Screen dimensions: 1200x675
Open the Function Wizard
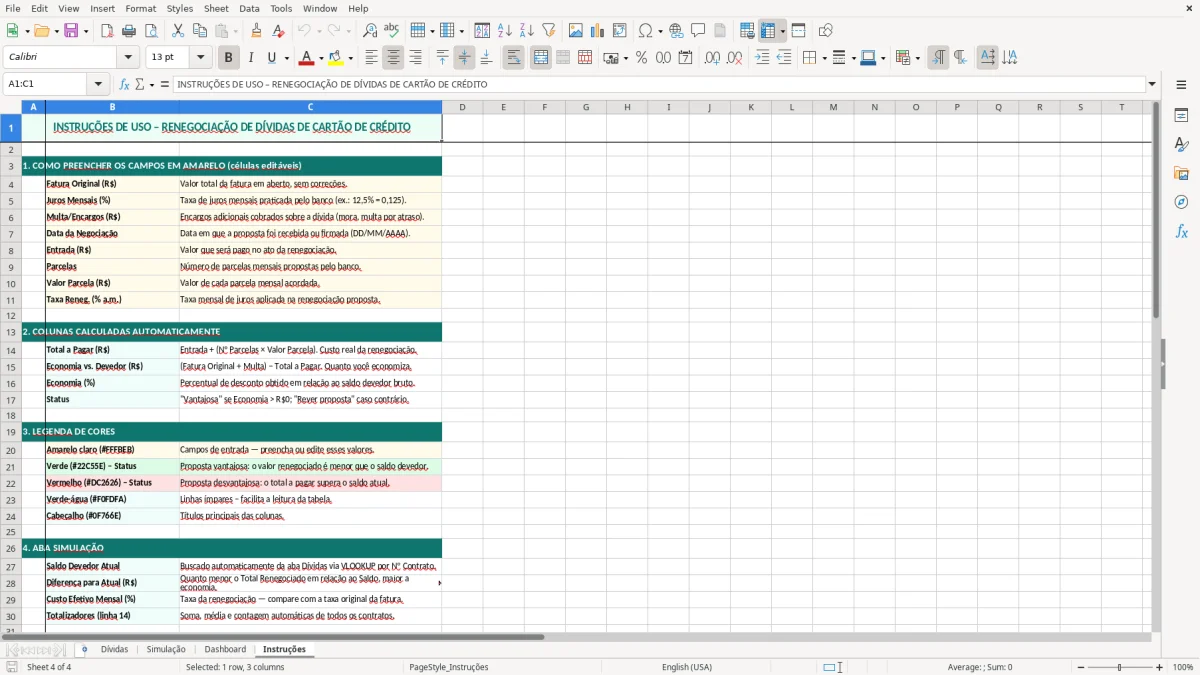[125, 84]
